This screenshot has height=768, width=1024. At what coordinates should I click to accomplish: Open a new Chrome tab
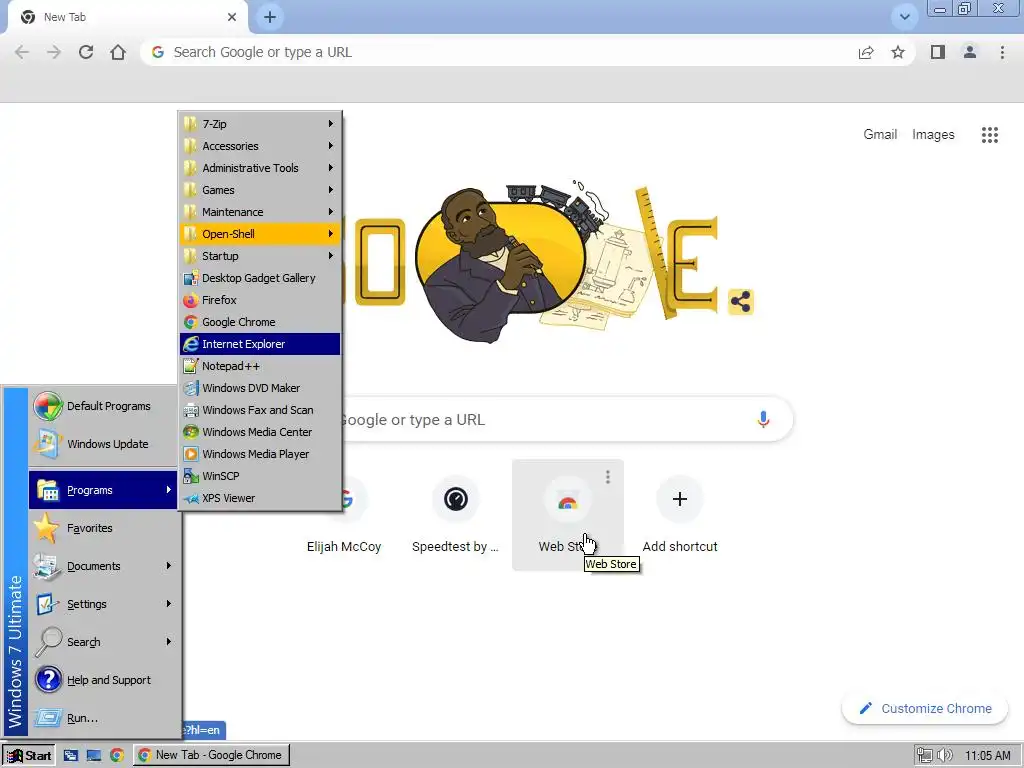[270, 17]
